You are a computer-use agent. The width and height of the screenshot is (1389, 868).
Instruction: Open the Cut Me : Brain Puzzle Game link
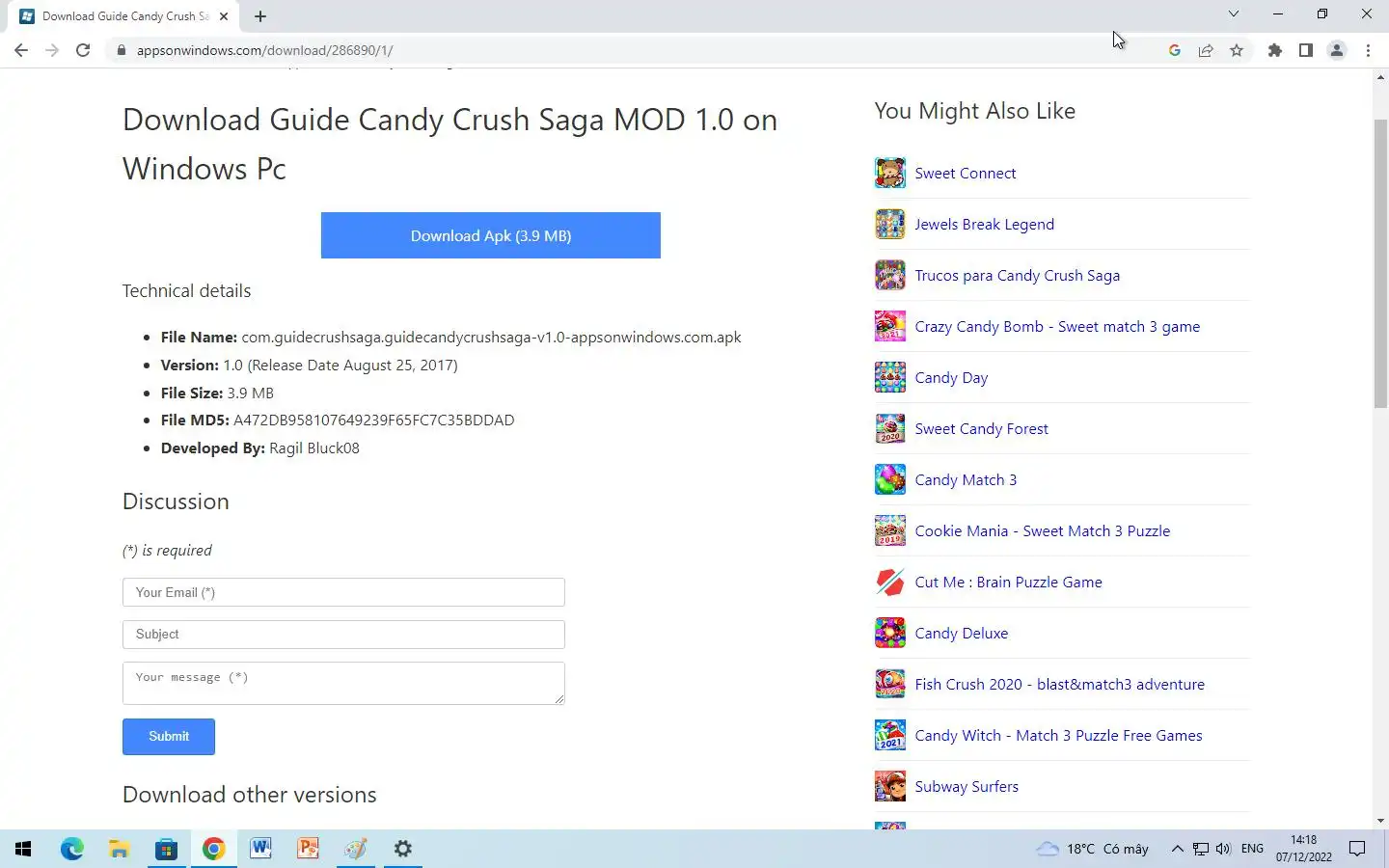coord(1008,583)
